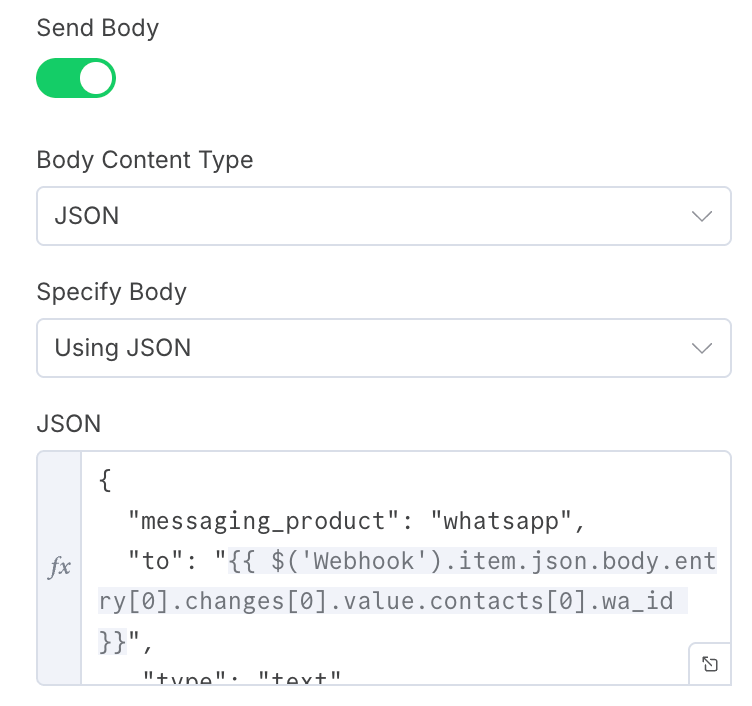The image size is (752, 706).
Task: Open the Specify Body dropdown showing Using JSON
Action: click(x=384, y=348)
